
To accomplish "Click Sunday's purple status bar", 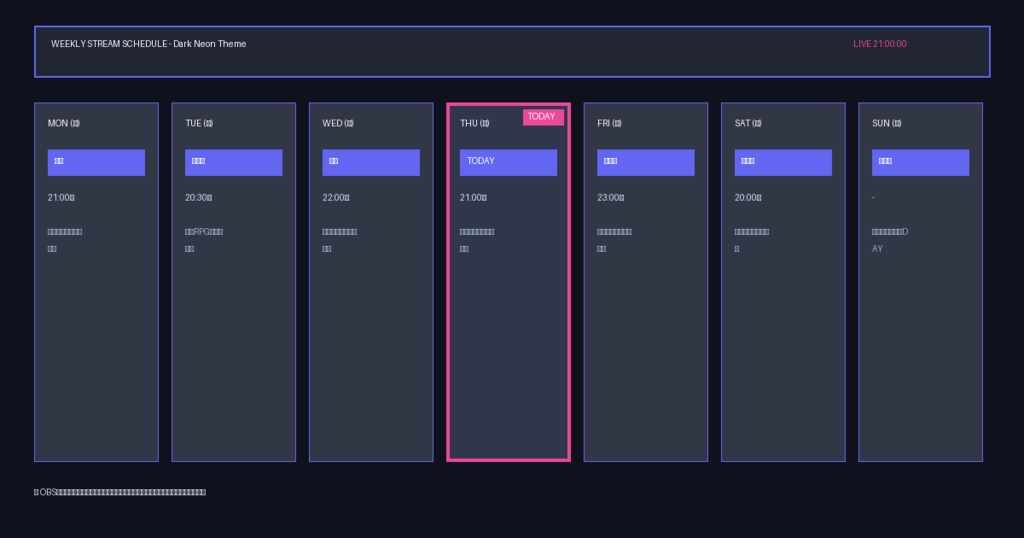I will point(920,163).
